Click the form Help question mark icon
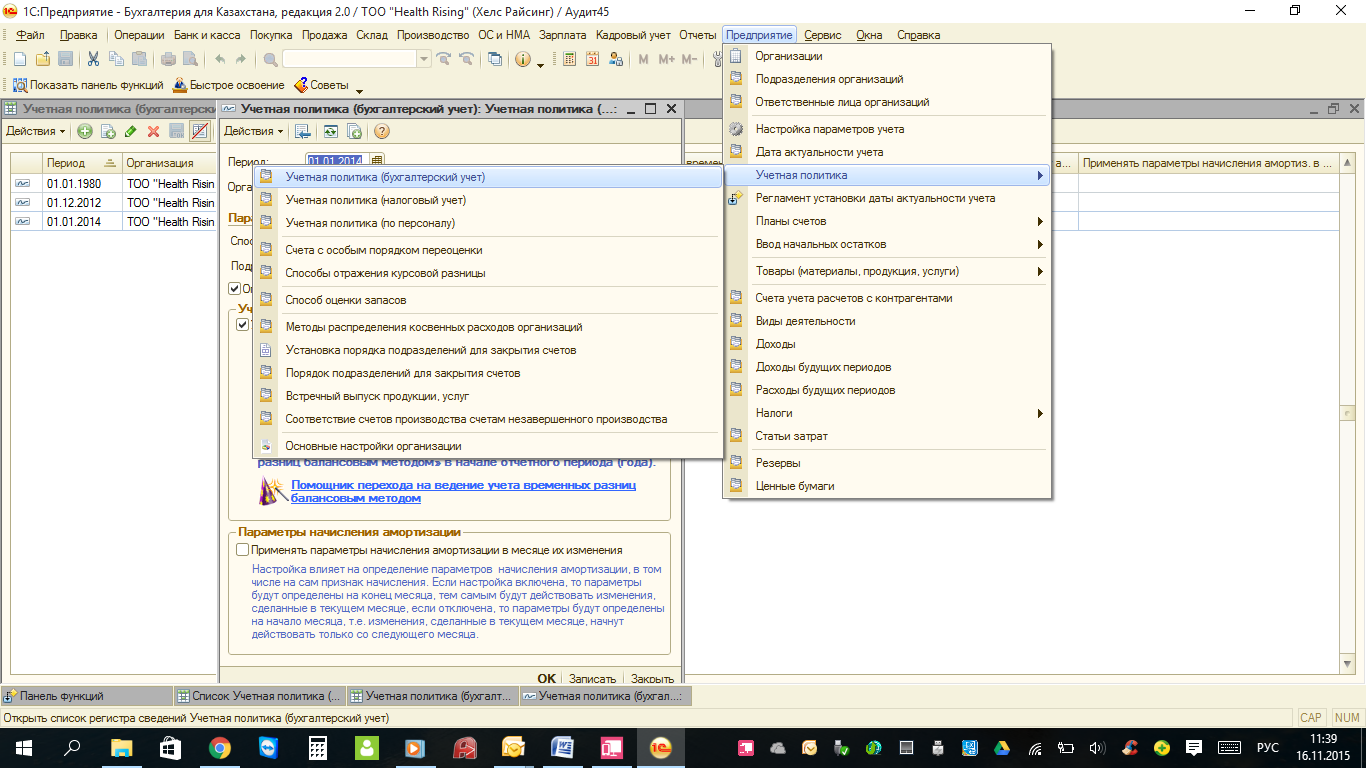The image size is (1366, 768). 381,131
